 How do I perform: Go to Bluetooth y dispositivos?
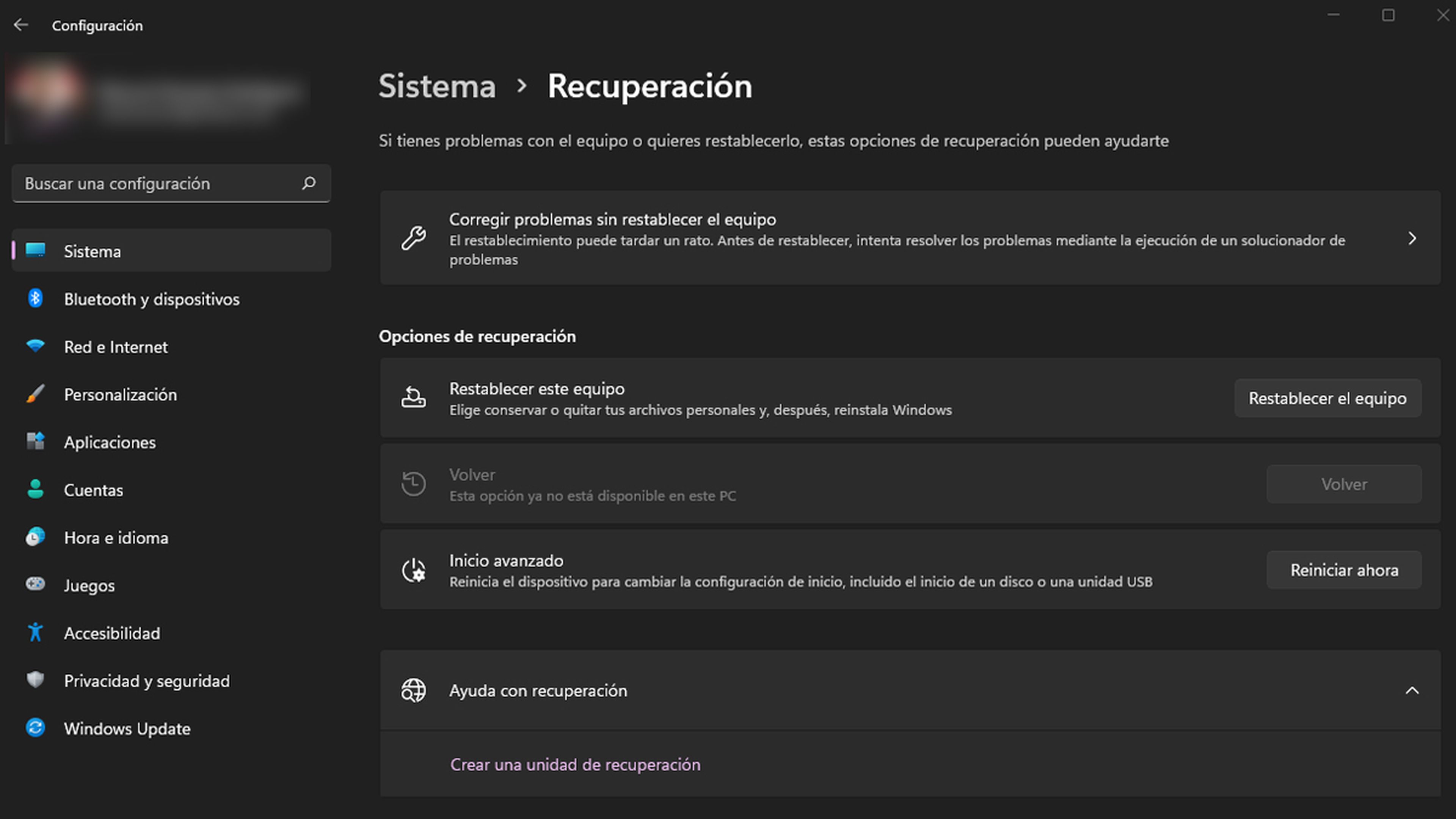pyautogui.click(x=171, y=298)
